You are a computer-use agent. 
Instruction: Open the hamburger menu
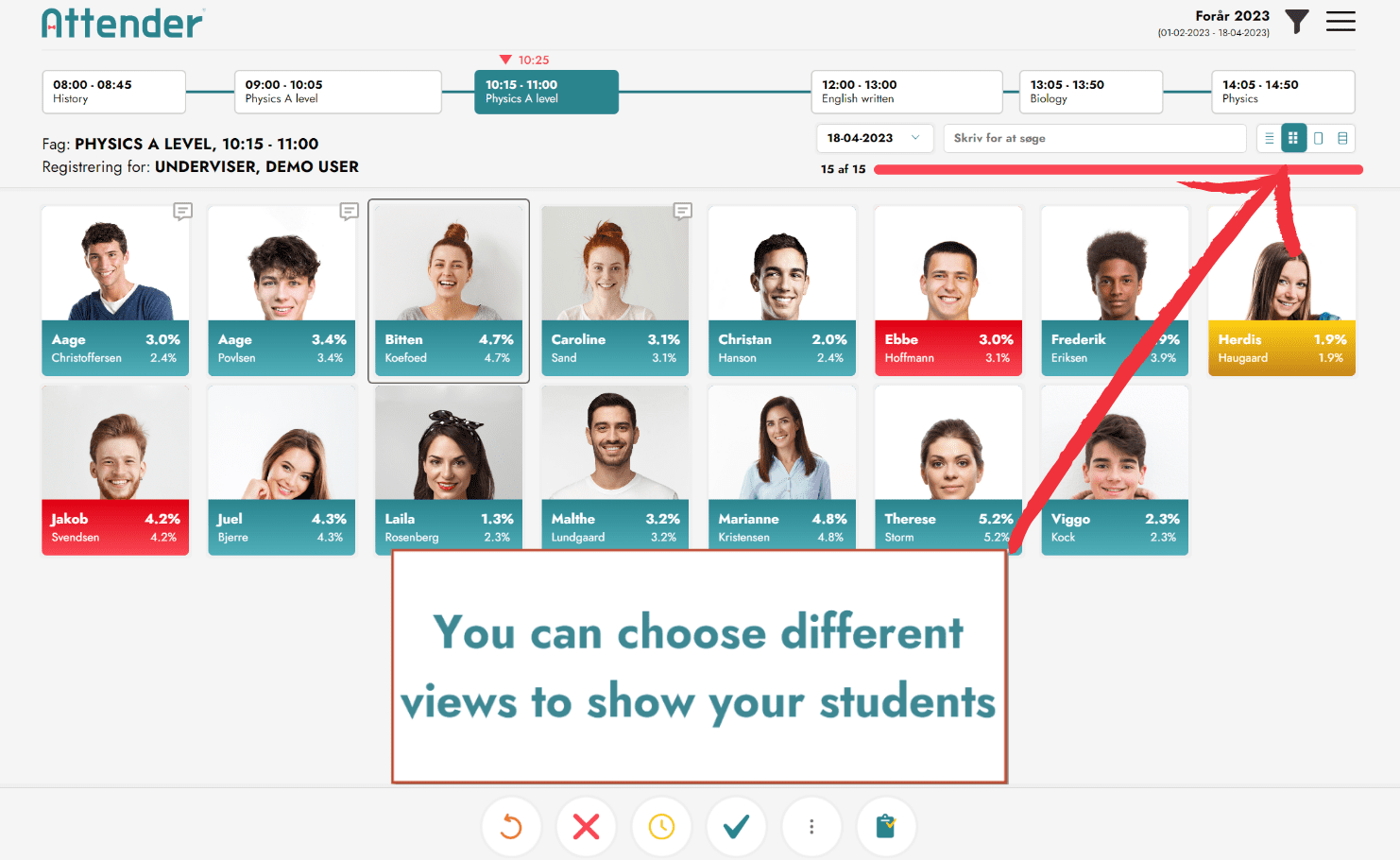(x=1340, y=21)
